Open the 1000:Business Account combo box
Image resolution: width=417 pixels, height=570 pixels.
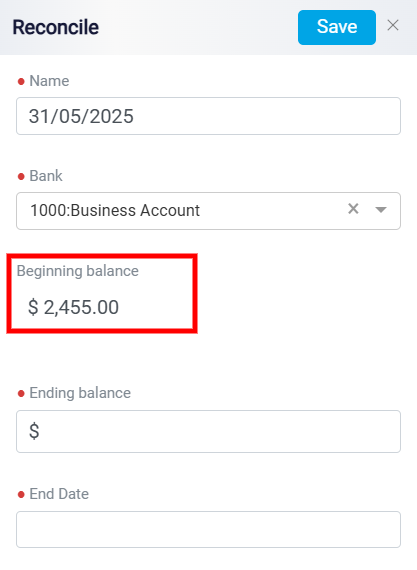[x=208, y=211]
